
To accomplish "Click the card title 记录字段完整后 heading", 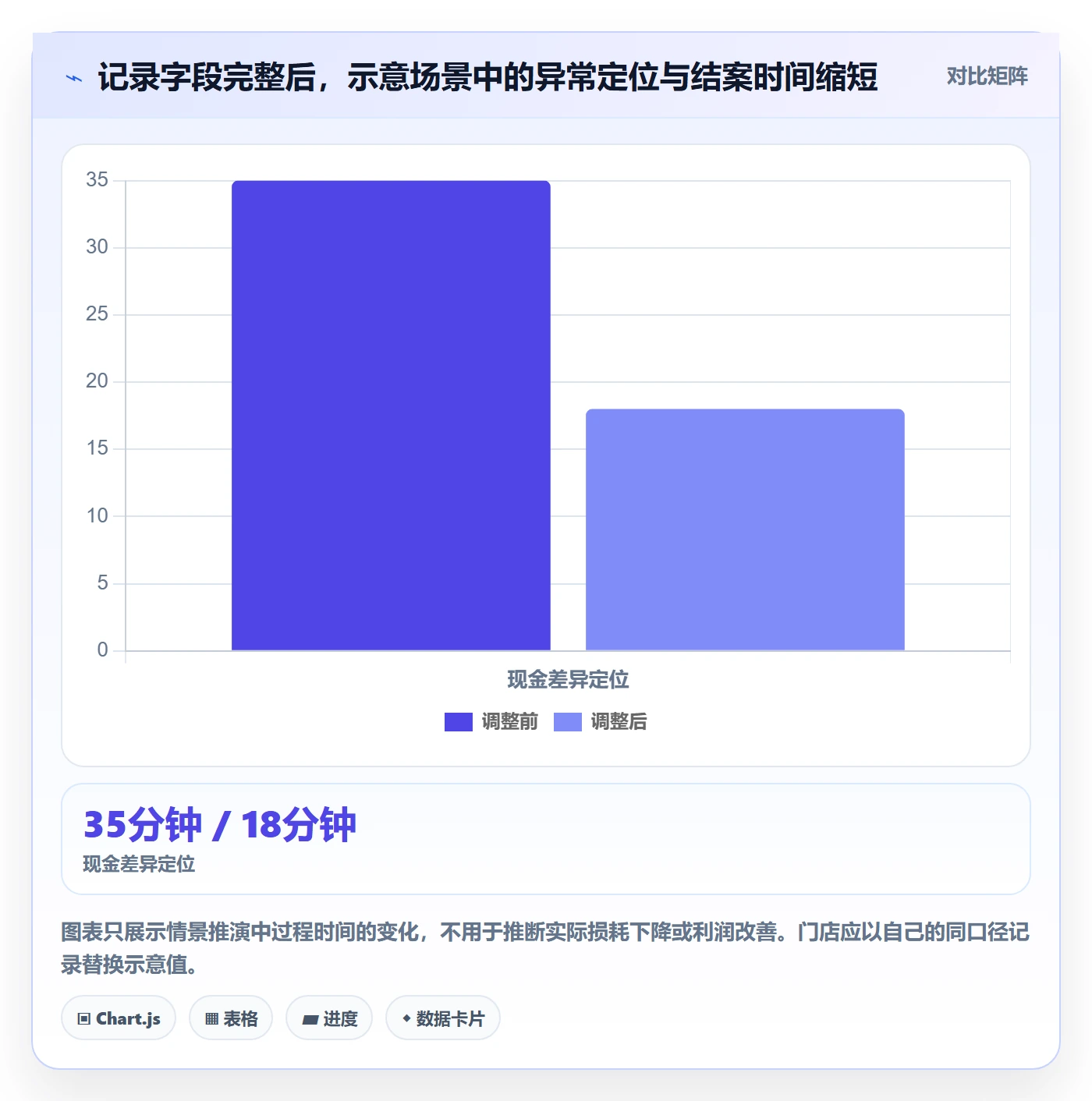I will tap(487, 77).
